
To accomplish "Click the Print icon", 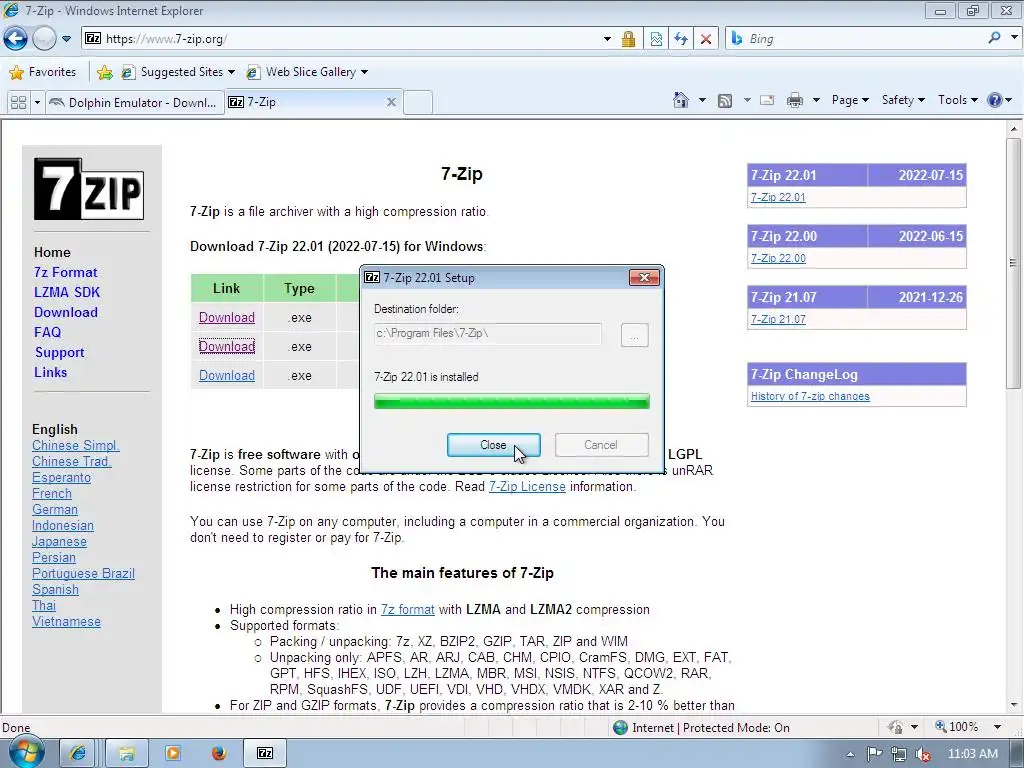I will (795, 100).
